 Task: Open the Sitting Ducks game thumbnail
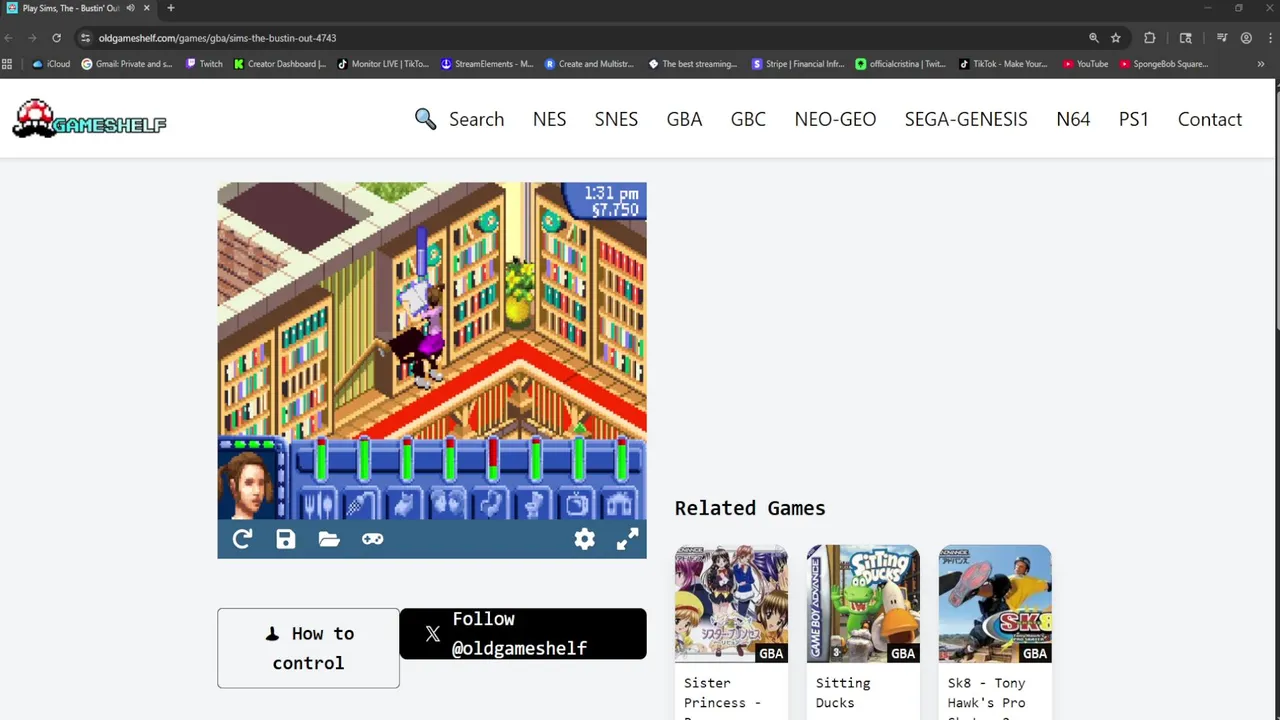click(x=863, y=604)
